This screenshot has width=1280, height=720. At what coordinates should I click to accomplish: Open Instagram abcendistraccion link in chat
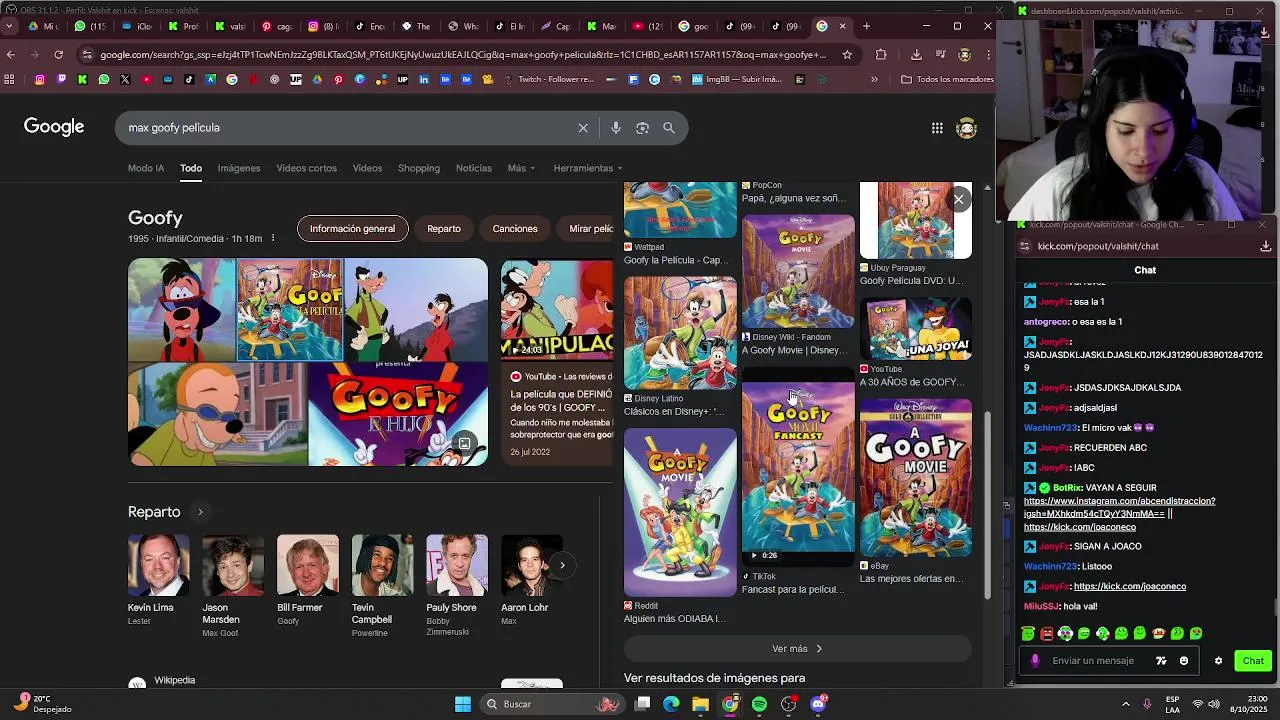pyautogui.click(x=1119, y=507)
